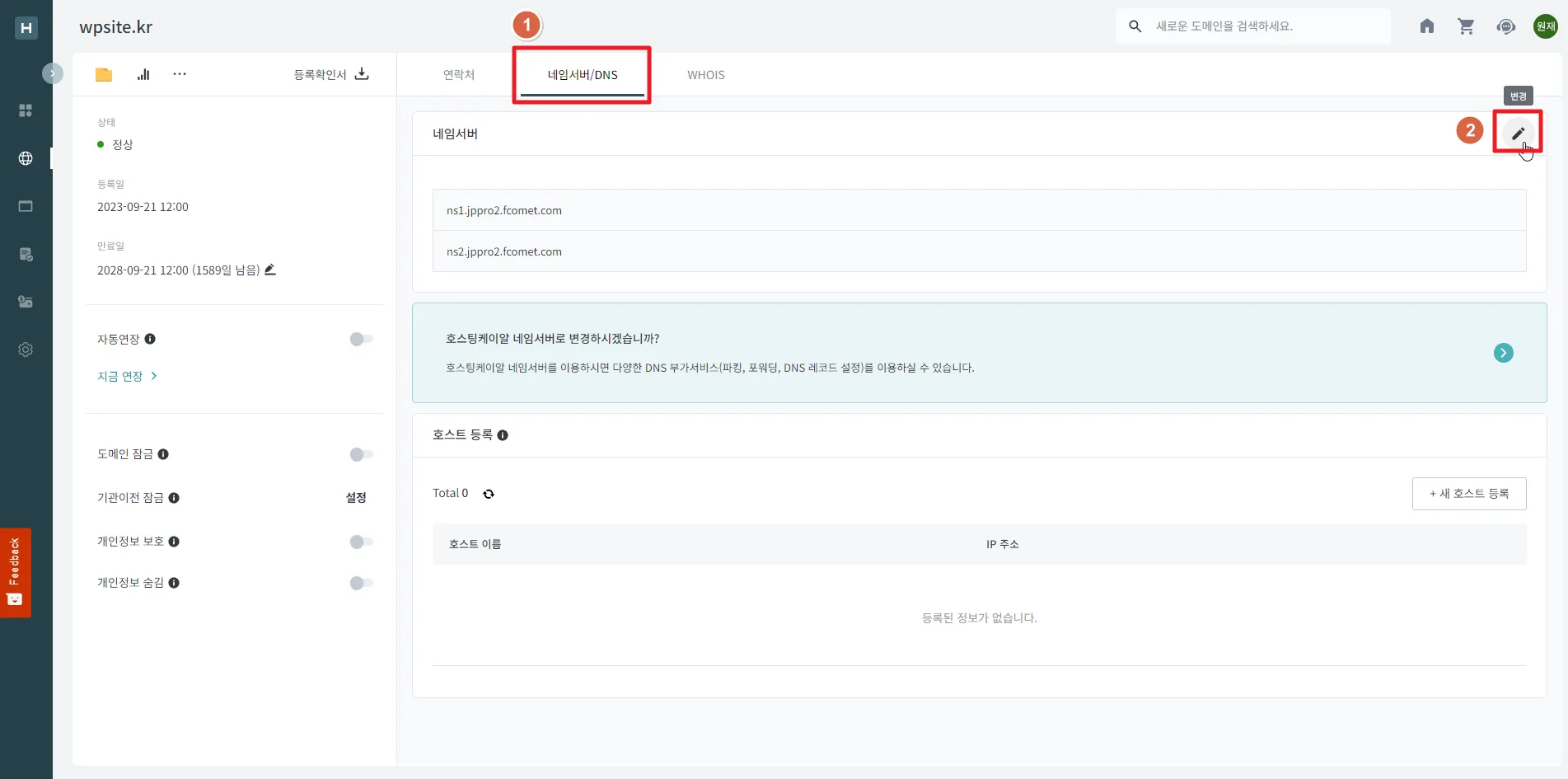Show info for 도메인 잠금
This screenshot has width=1568, height=779.
(x=163, y=454)
